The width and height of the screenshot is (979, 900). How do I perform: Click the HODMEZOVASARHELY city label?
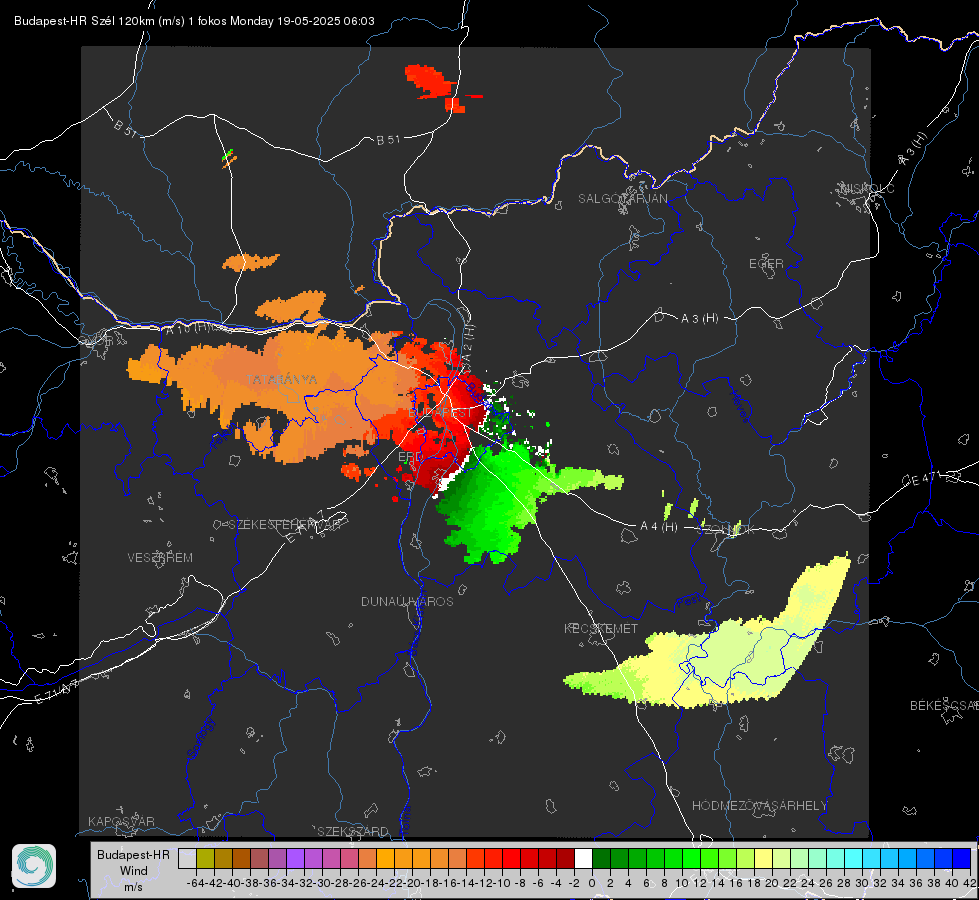tap(759, 806)
